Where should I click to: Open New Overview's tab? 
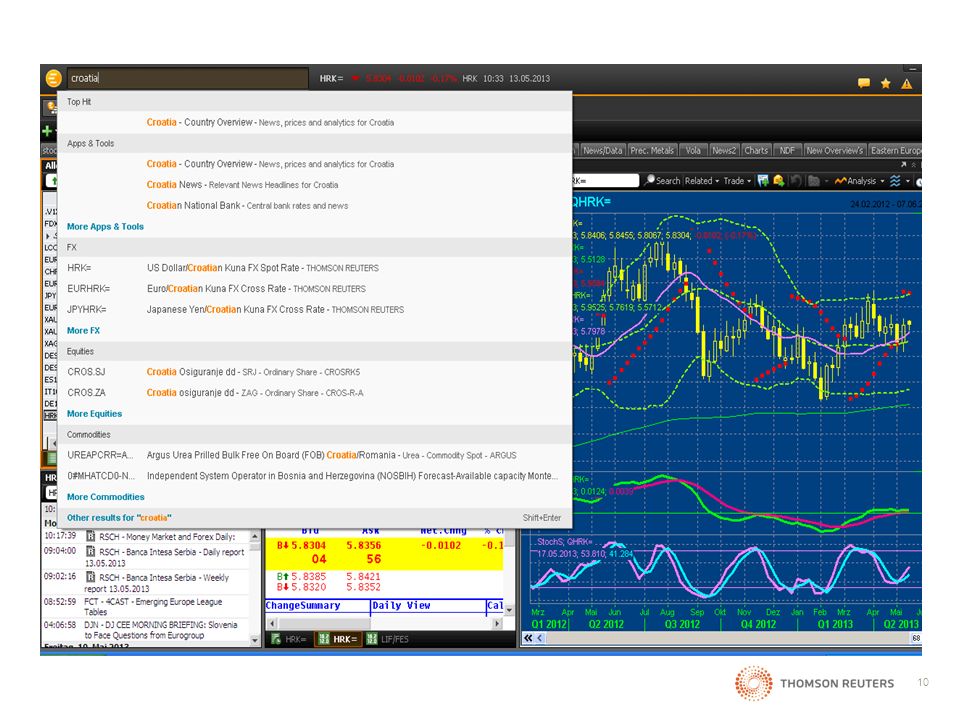(x=834, y=150)
